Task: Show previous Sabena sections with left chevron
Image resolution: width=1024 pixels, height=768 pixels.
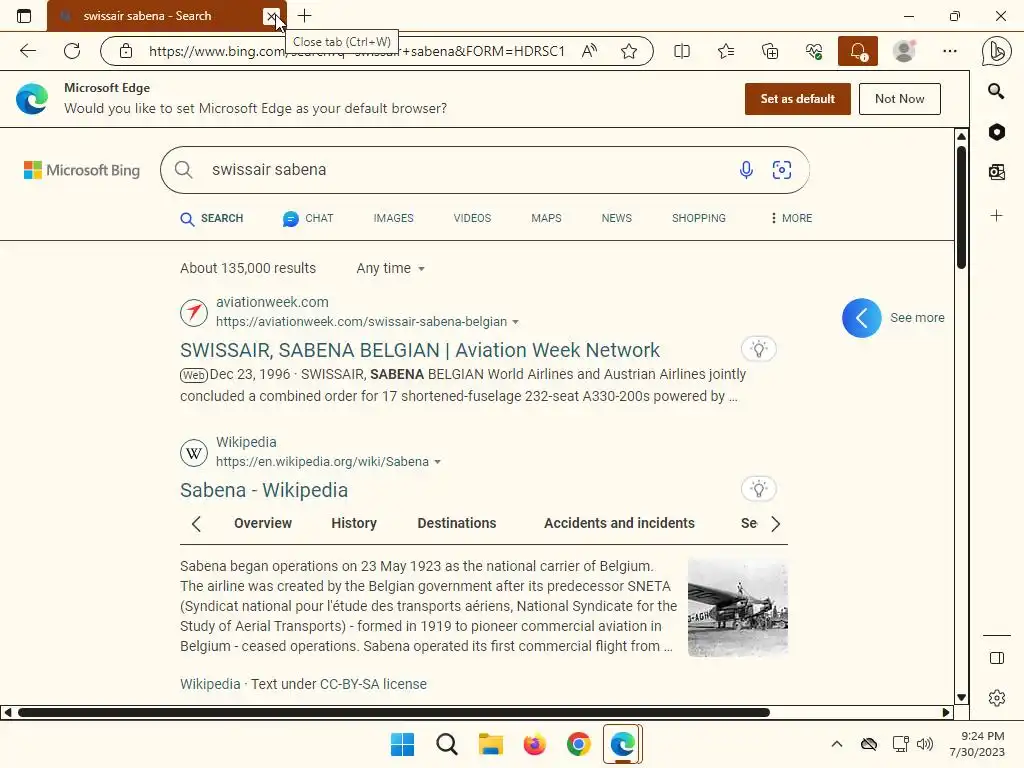Action: click(x=196, y=524)
